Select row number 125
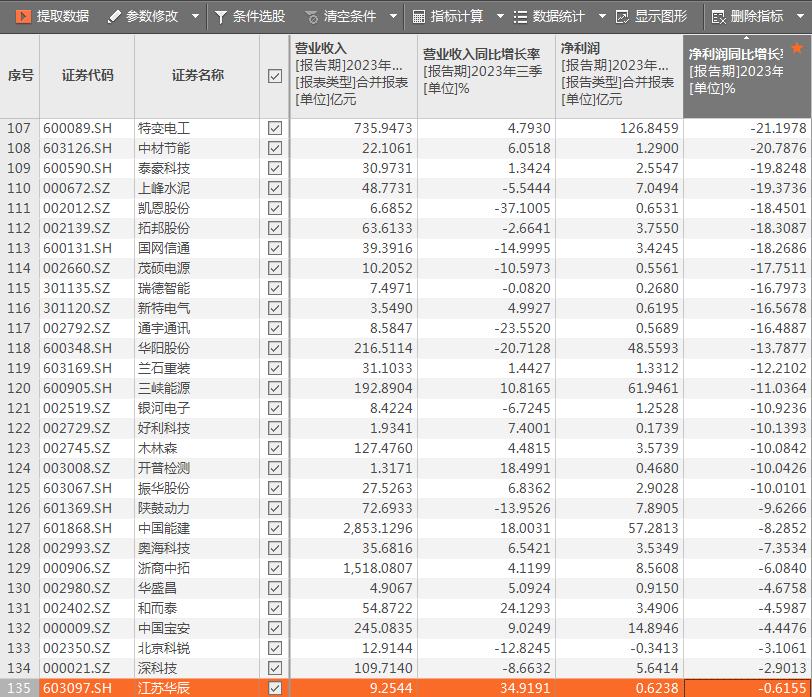 point(19,488)
